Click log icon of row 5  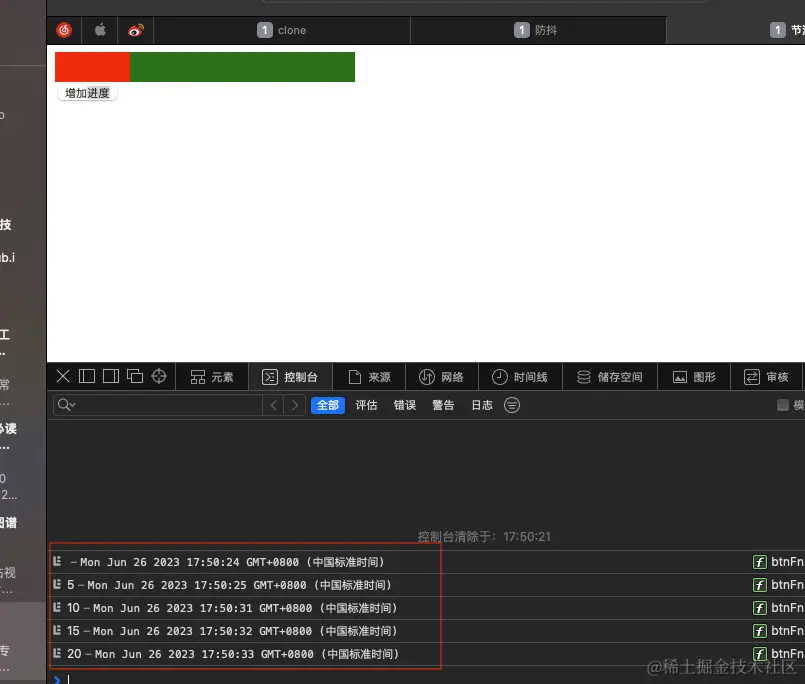tap(57, 584)
